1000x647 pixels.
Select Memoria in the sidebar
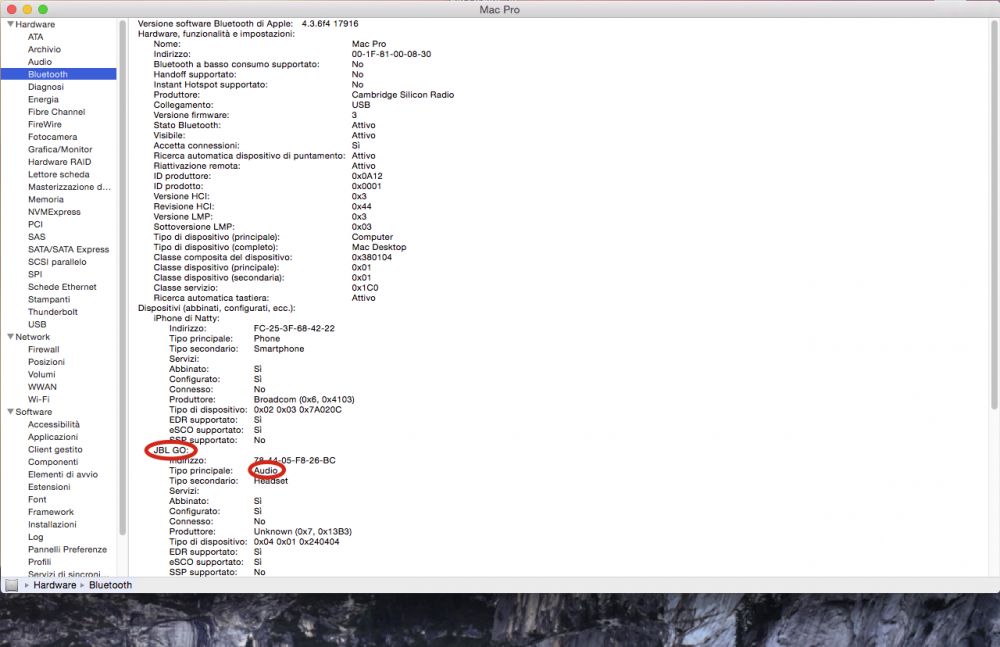click(x=45, y=200)
